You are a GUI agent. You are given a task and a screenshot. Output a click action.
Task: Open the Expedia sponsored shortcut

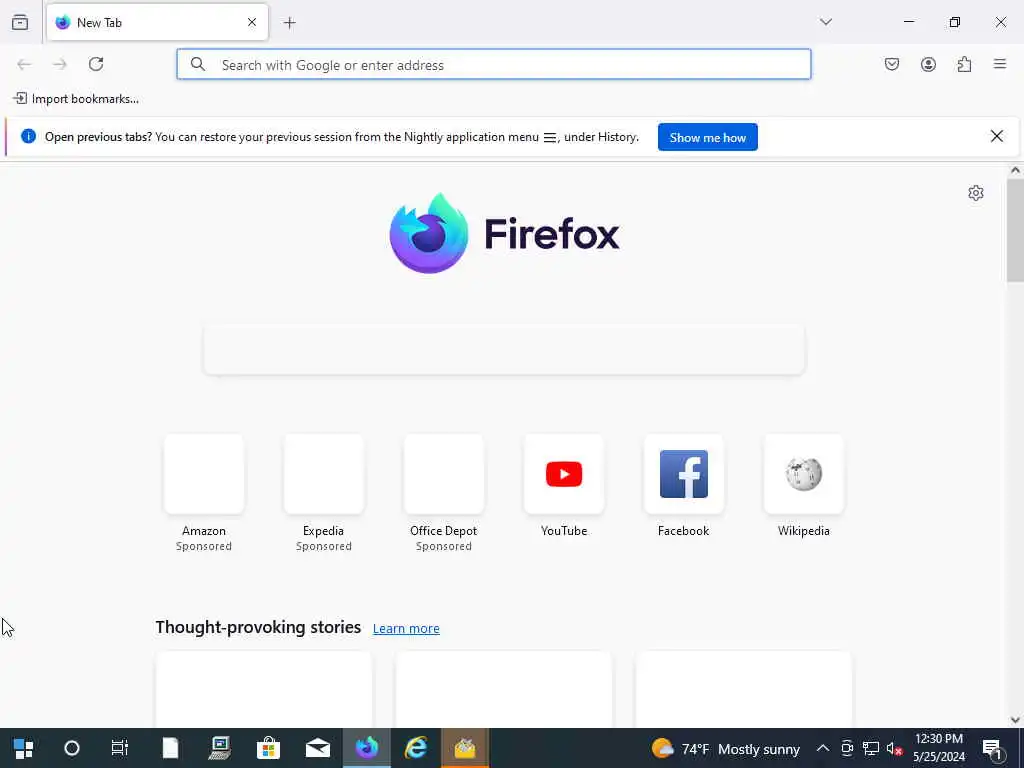point(324,493)
